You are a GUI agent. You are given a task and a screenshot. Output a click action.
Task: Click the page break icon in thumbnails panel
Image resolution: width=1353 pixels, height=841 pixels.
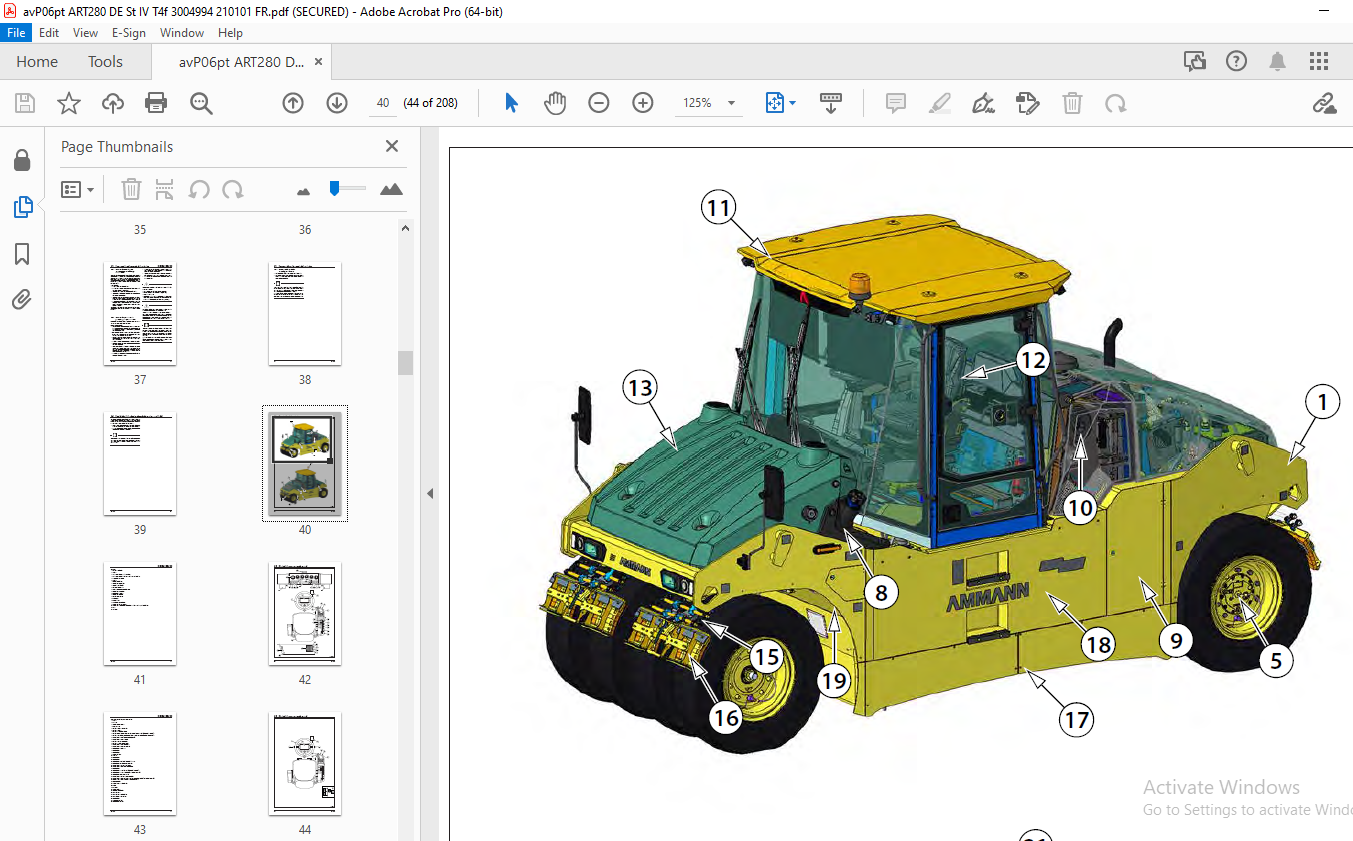coord(165,189)
